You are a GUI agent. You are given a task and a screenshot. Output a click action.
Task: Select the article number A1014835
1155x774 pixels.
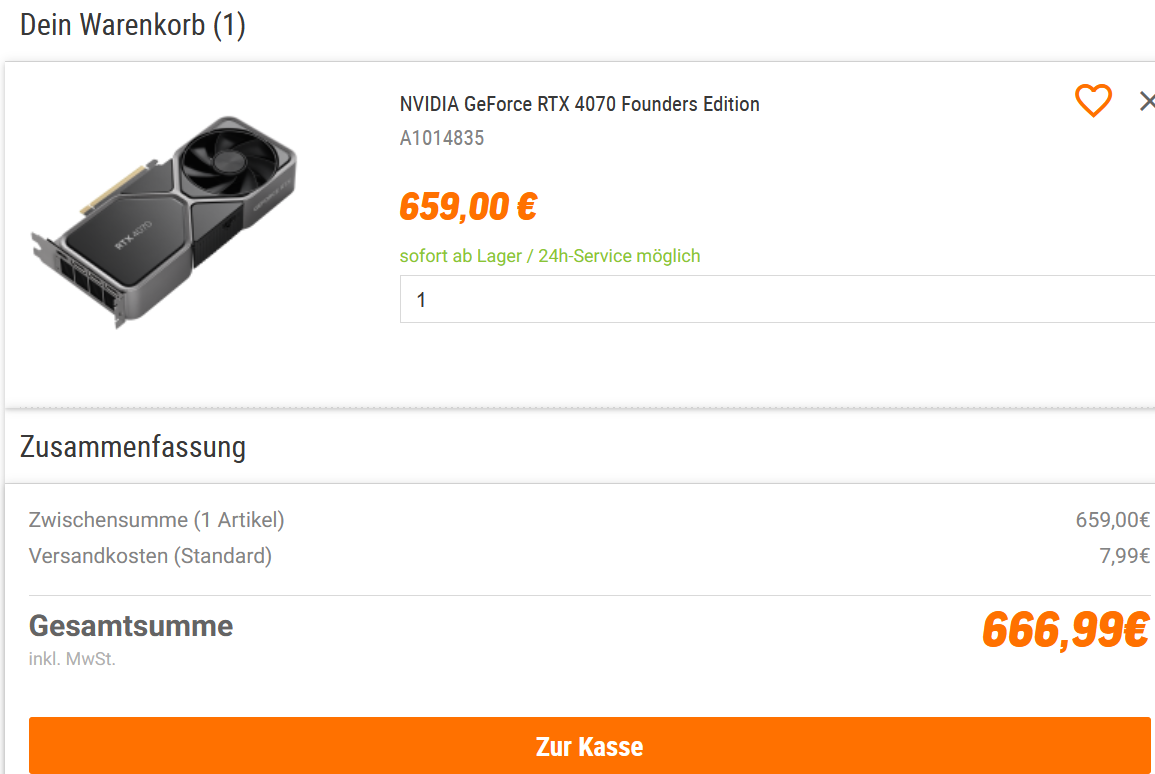pos(442,138)
